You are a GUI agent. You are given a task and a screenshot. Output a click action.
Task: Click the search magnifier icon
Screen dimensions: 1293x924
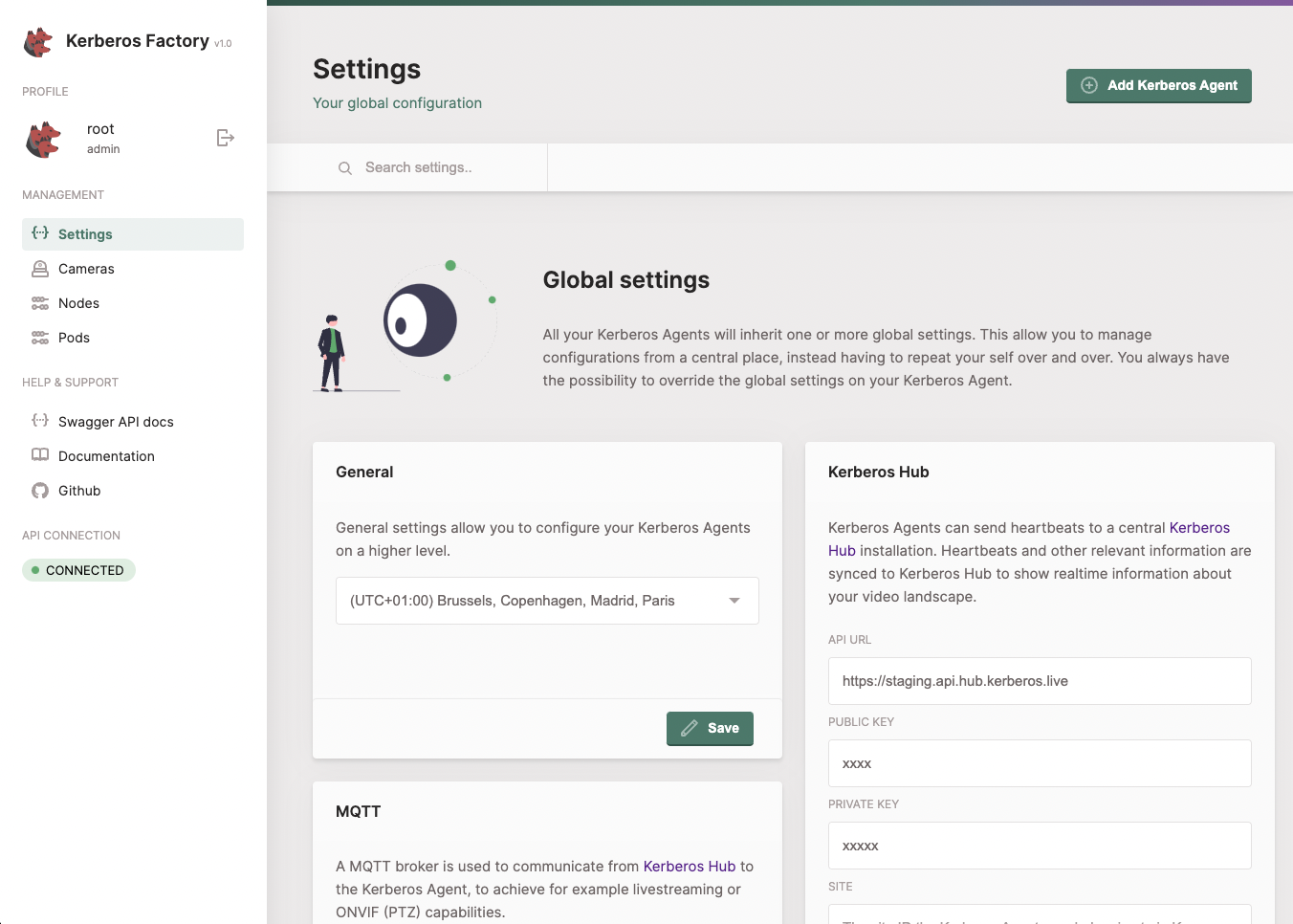tap(345, 168)
